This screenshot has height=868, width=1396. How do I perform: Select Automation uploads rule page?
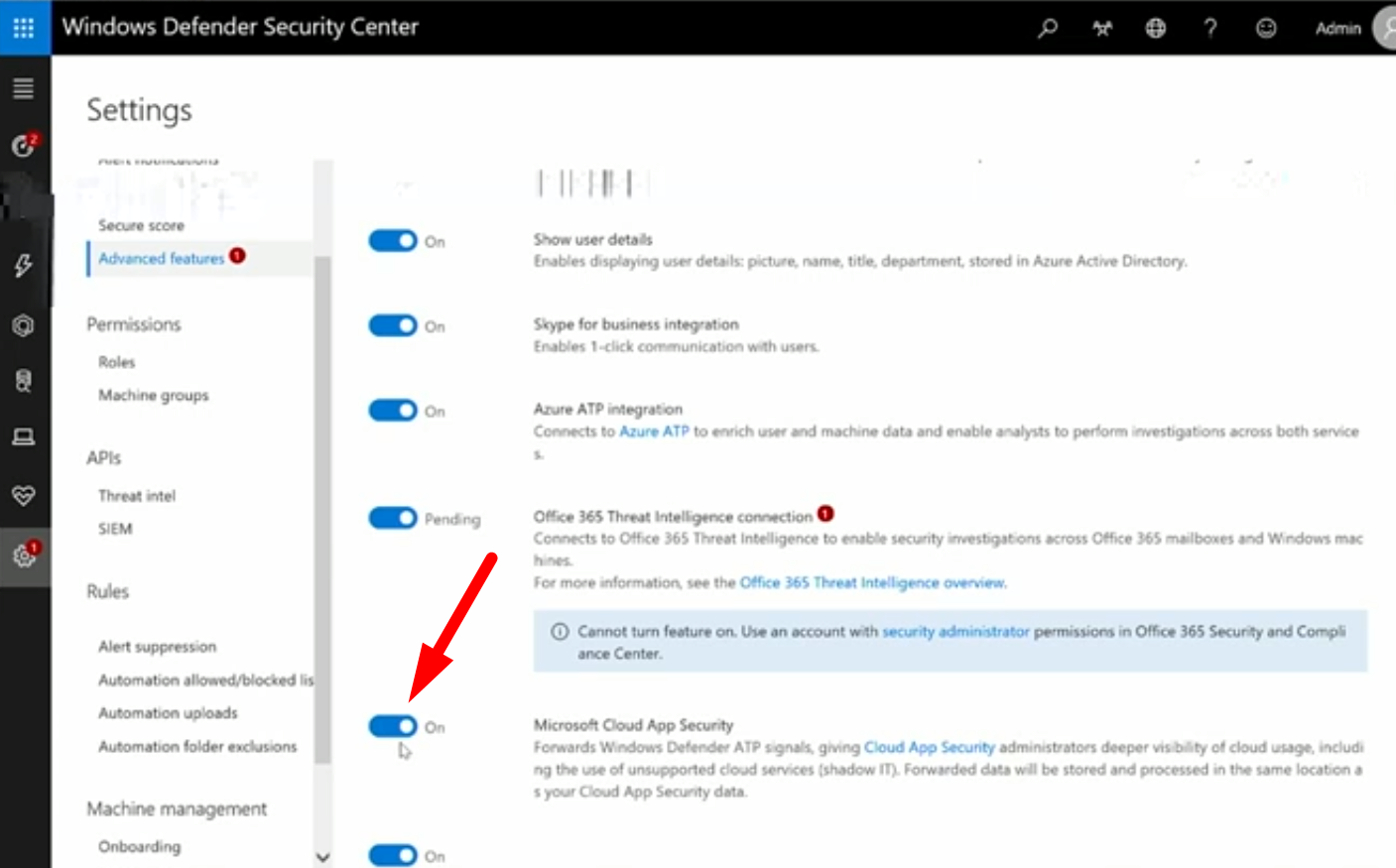tap(168, 713)
